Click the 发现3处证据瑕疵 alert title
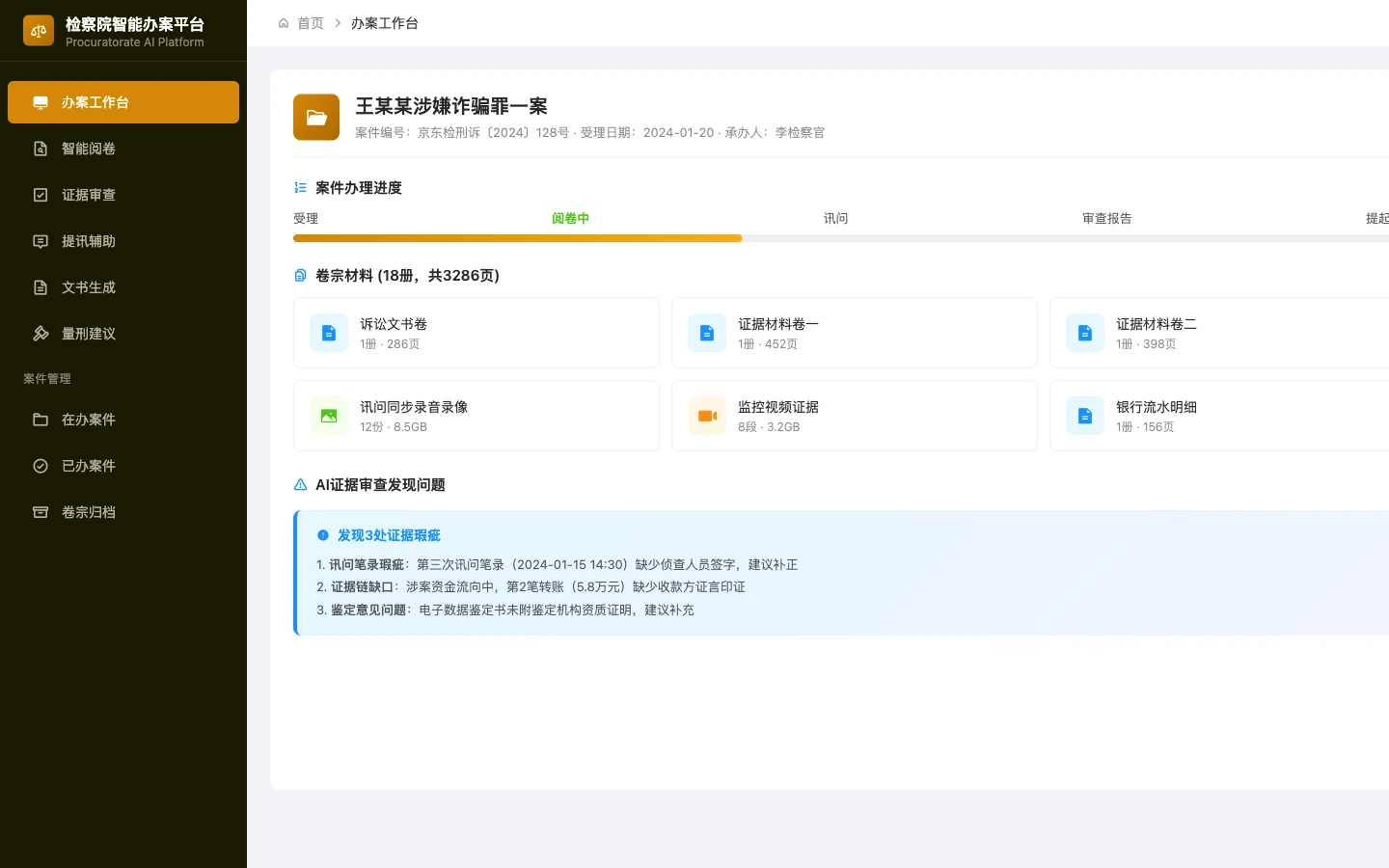Viewport: 1389px width, 868px height. click(389, 535)
